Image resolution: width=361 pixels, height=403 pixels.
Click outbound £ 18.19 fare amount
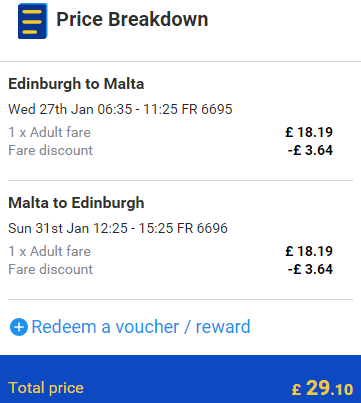tap(309, 132)
